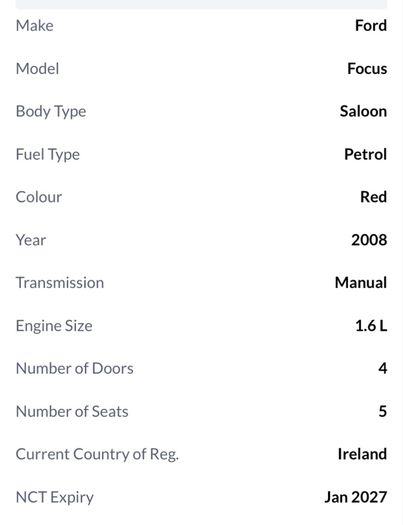Select the Red colour value
The image size is (403, 525).
click(x=374, y=197)
